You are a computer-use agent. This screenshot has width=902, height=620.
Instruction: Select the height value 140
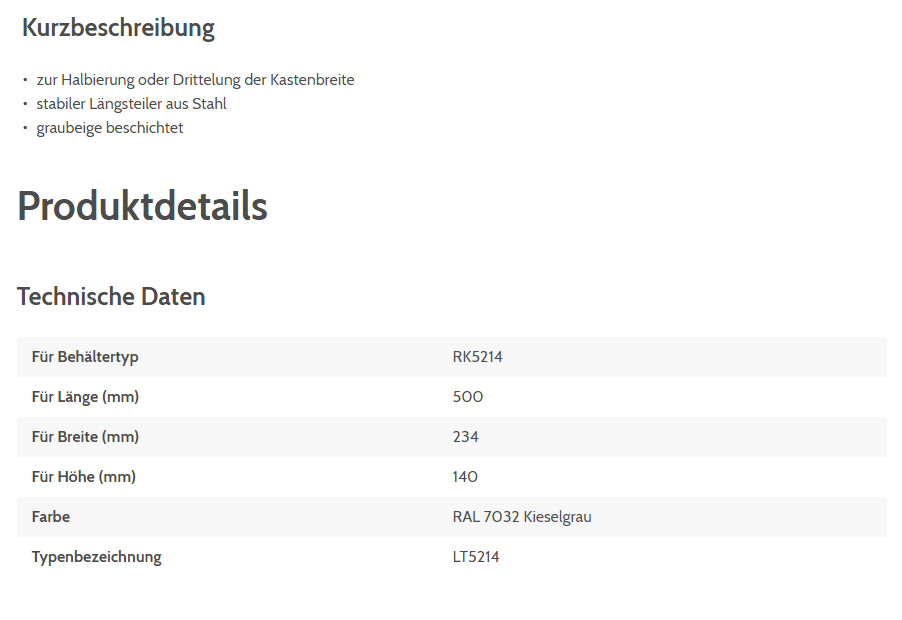point(465,477)
